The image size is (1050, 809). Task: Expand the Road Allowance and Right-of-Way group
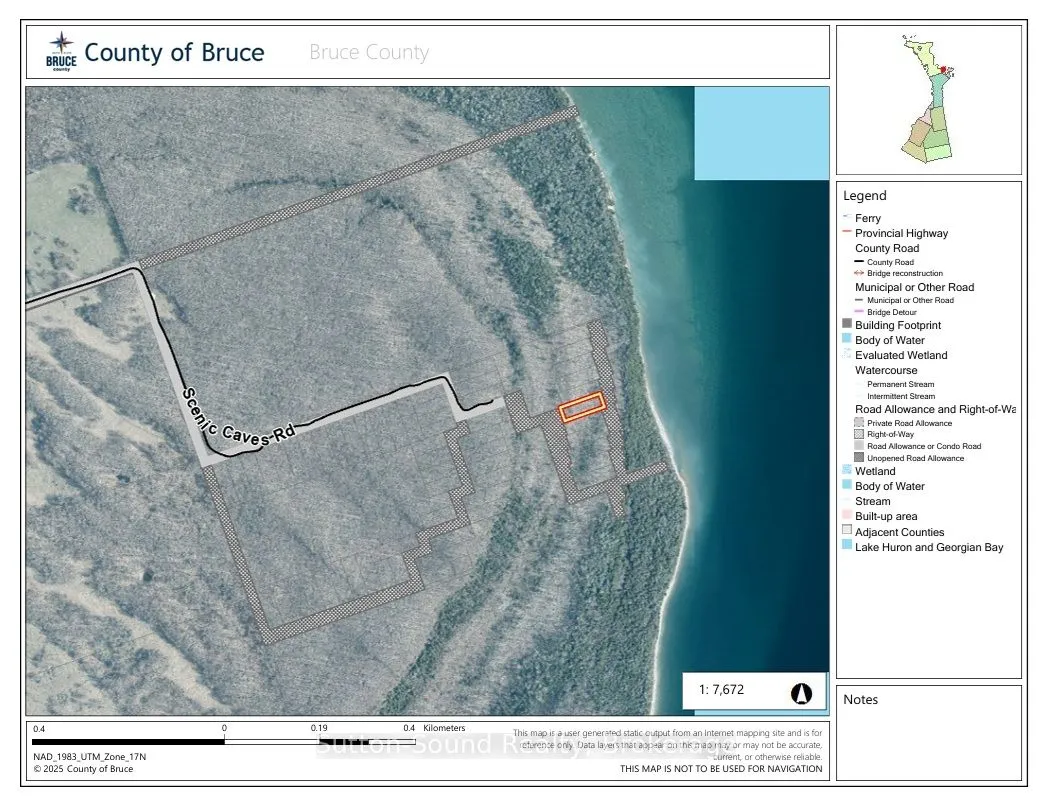click(935, 409)
